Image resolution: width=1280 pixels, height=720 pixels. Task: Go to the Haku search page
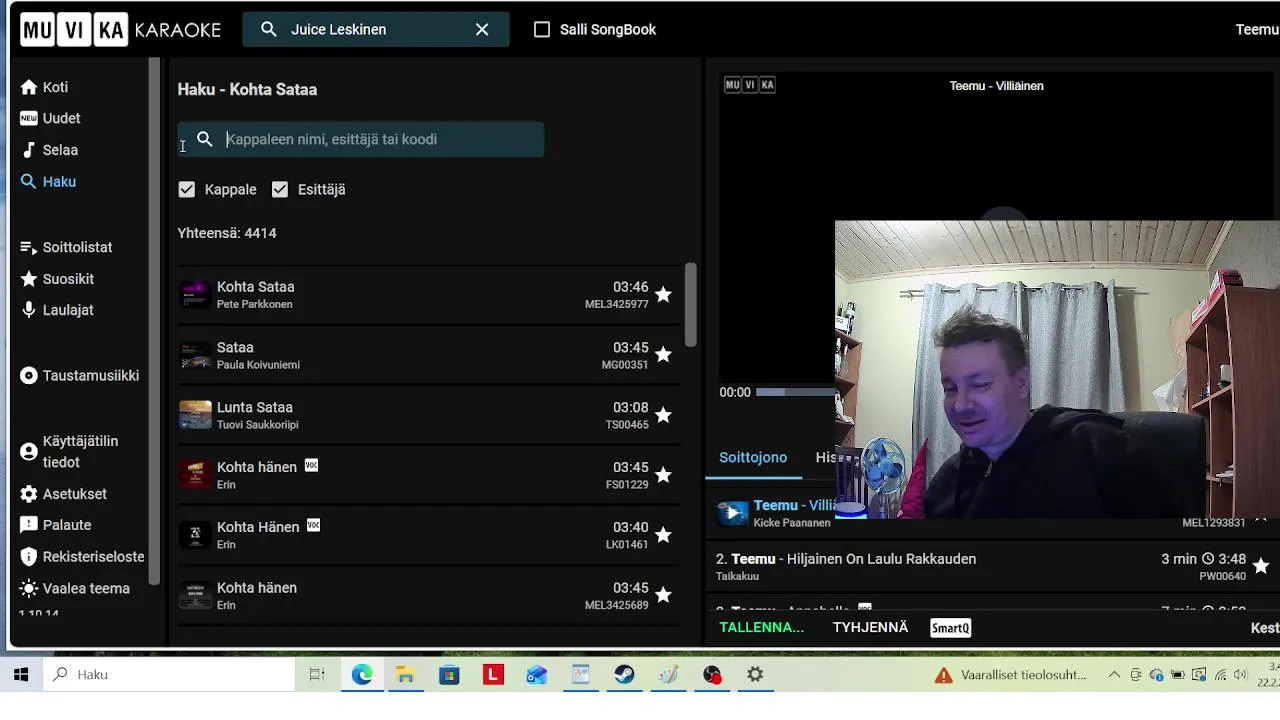(x=48, y=182)
